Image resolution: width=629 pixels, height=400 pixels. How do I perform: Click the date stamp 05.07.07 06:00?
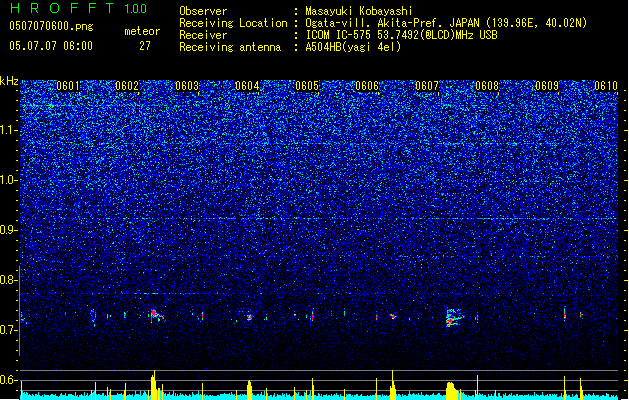[x=51, y=46]
